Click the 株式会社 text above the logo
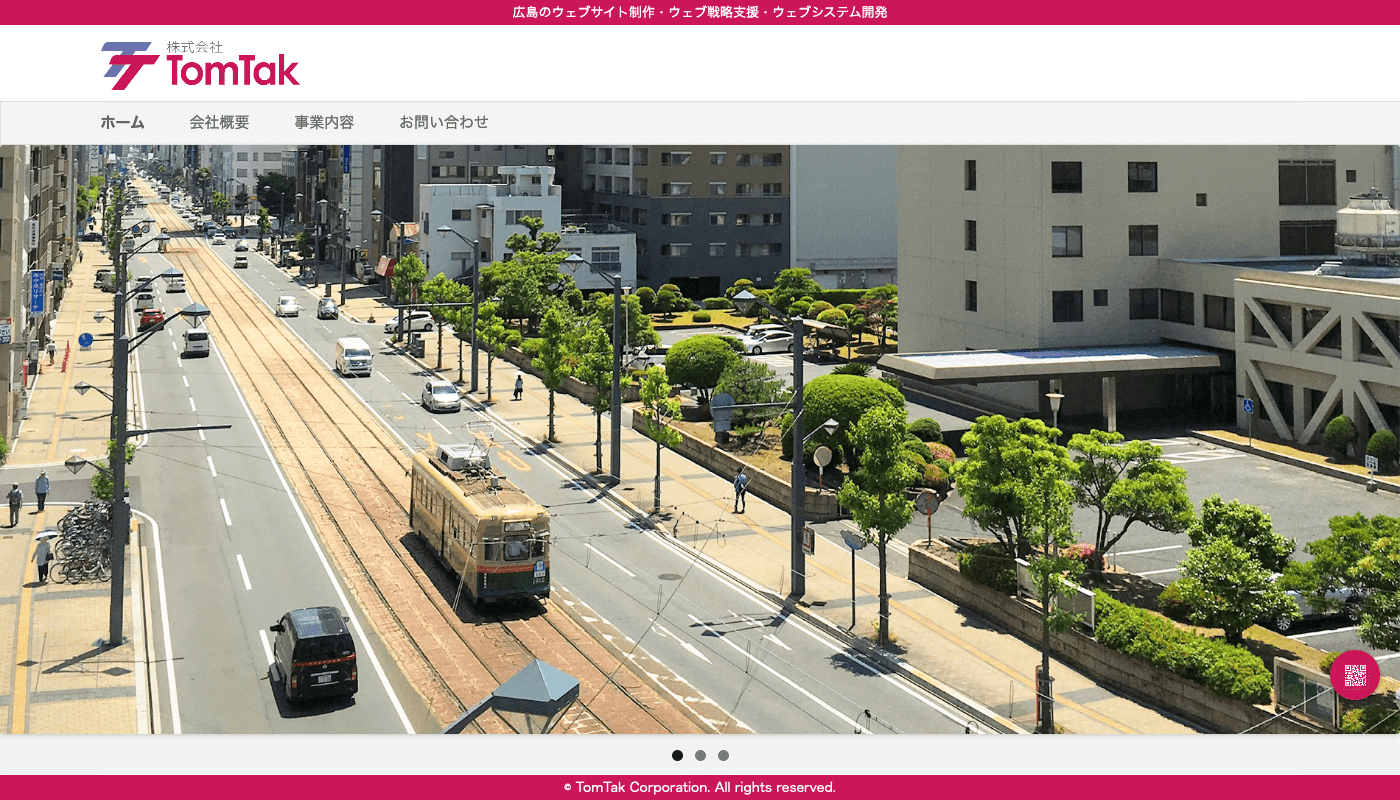Viewport: 1400px width, 800px height. click(194, 47)
